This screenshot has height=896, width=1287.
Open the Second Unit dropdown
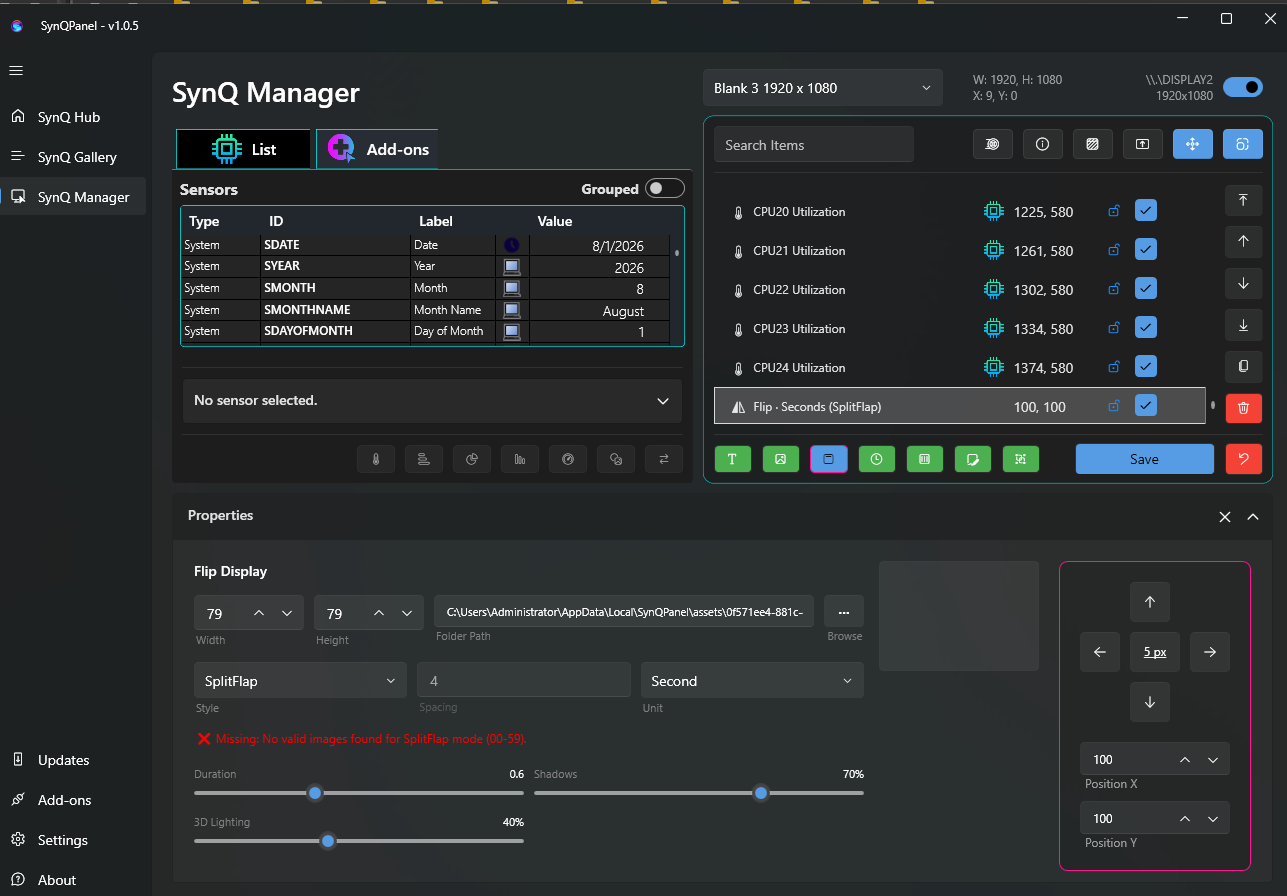[x=752, y=681]
